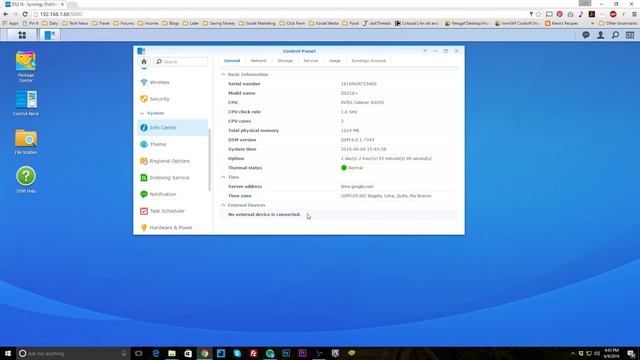640x360 pixels.
Task: Open DSM search magnifier in top bar
Action: tap(615, 35)
